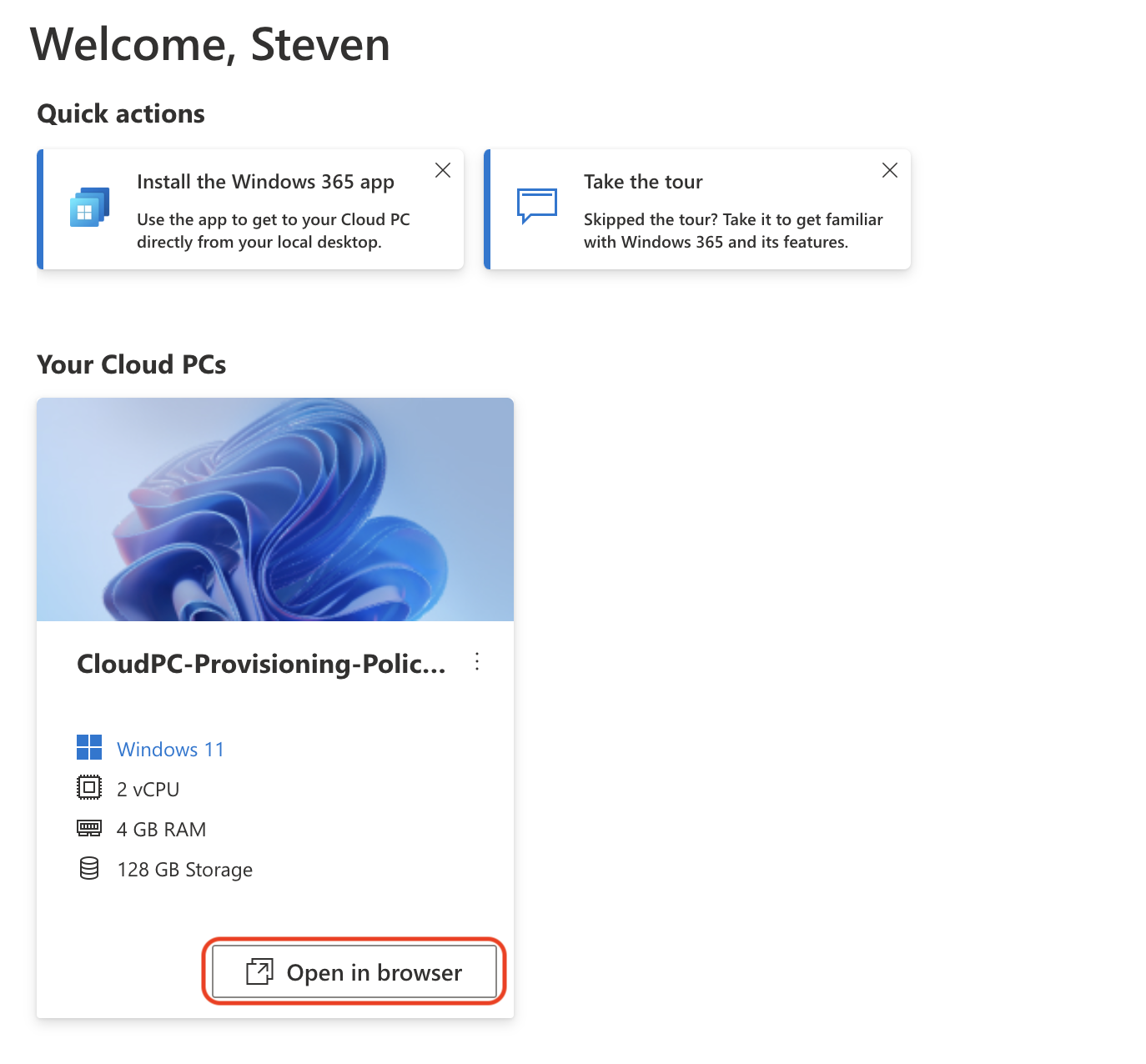Image resolution: width=1146 pixels, height=1064 pixels.
Task: Click the 4 GB RAM text
Action: 162,829
